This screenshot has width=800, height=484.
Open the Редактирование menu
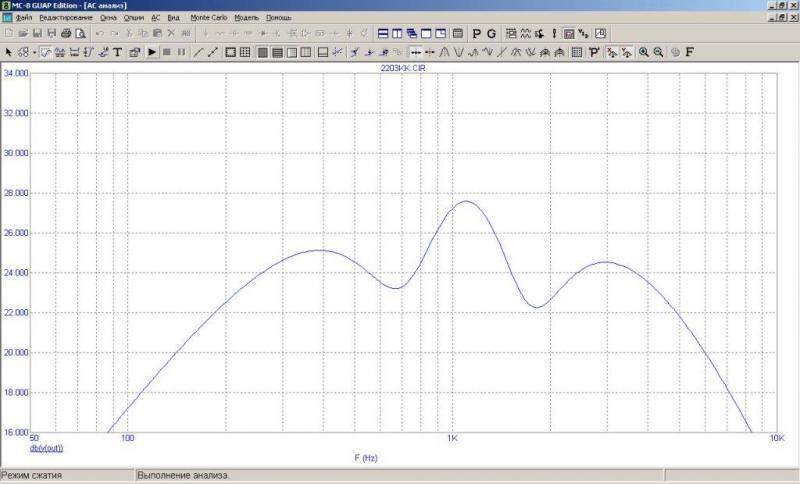[x=66, y=17]
